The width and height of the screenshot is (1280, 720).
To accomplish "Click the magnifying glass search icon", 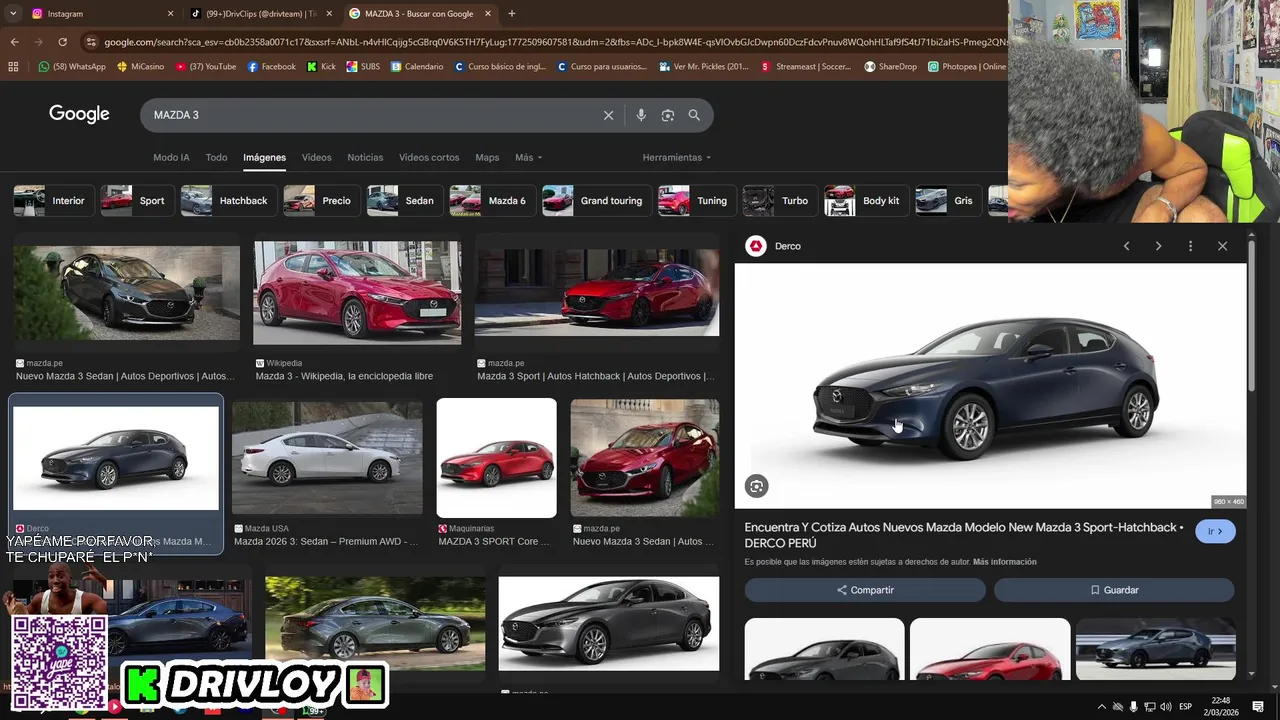I will coord(694,115).
